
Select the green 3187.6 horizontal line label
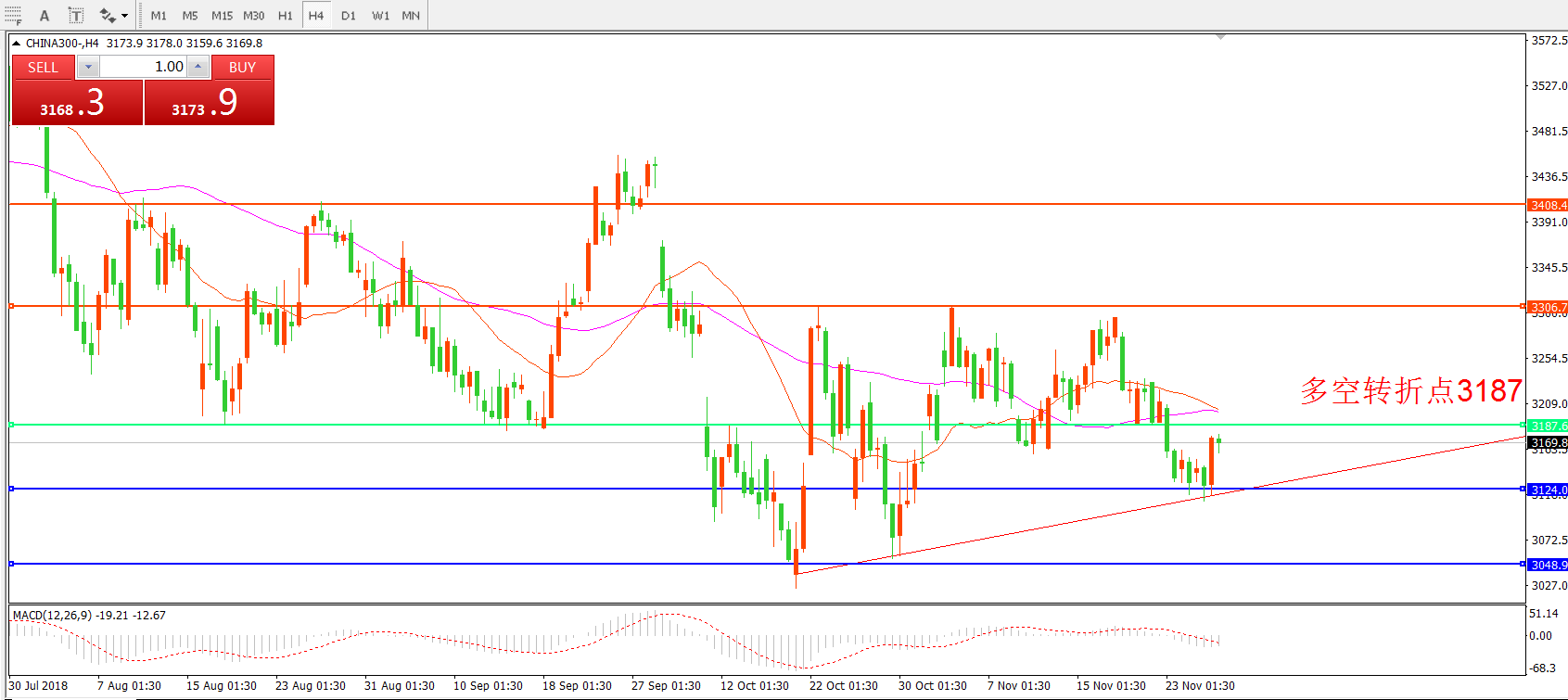coord(1548,426)
